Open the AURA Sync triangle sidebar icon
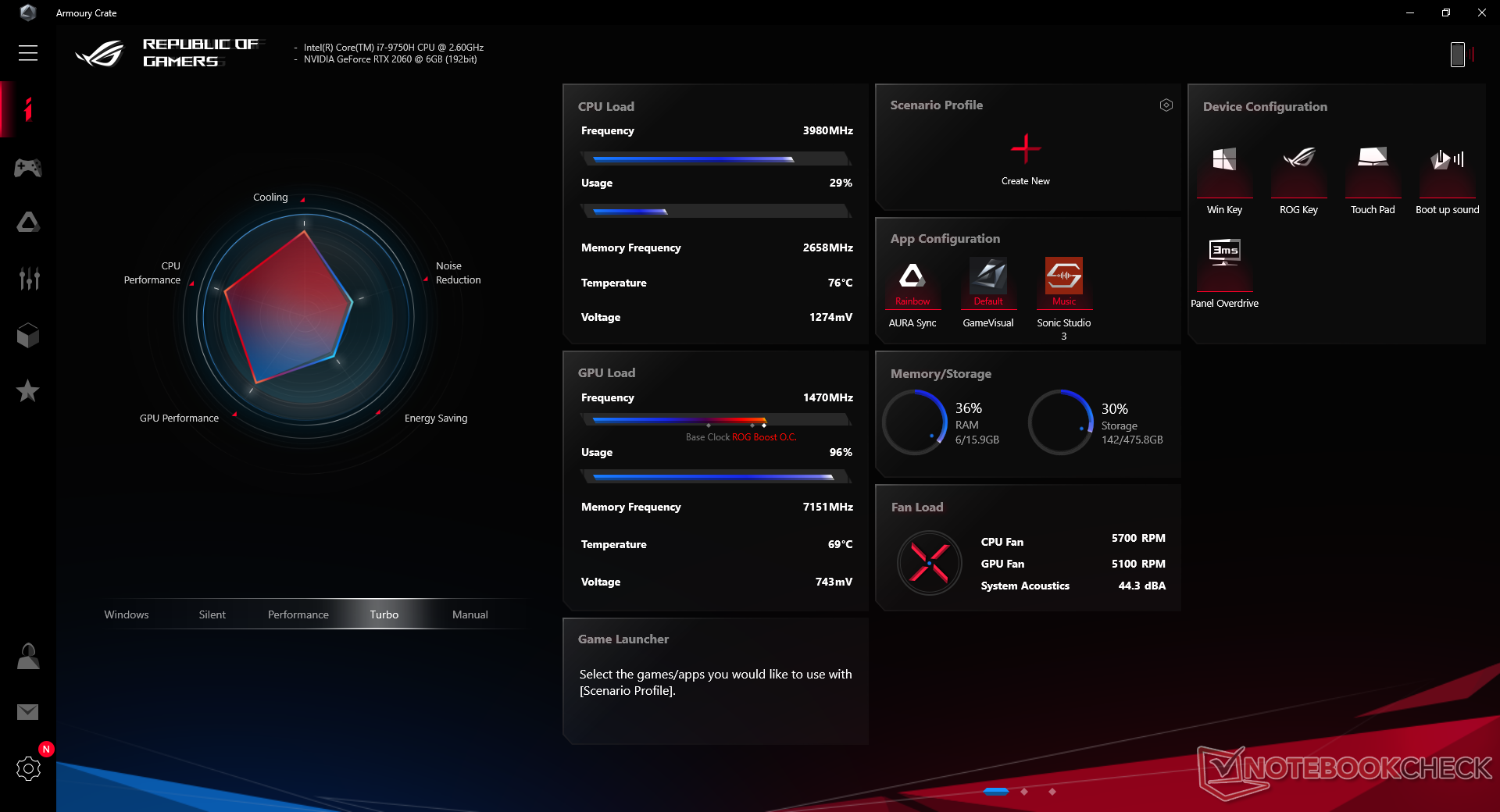 tap(28, 223)
